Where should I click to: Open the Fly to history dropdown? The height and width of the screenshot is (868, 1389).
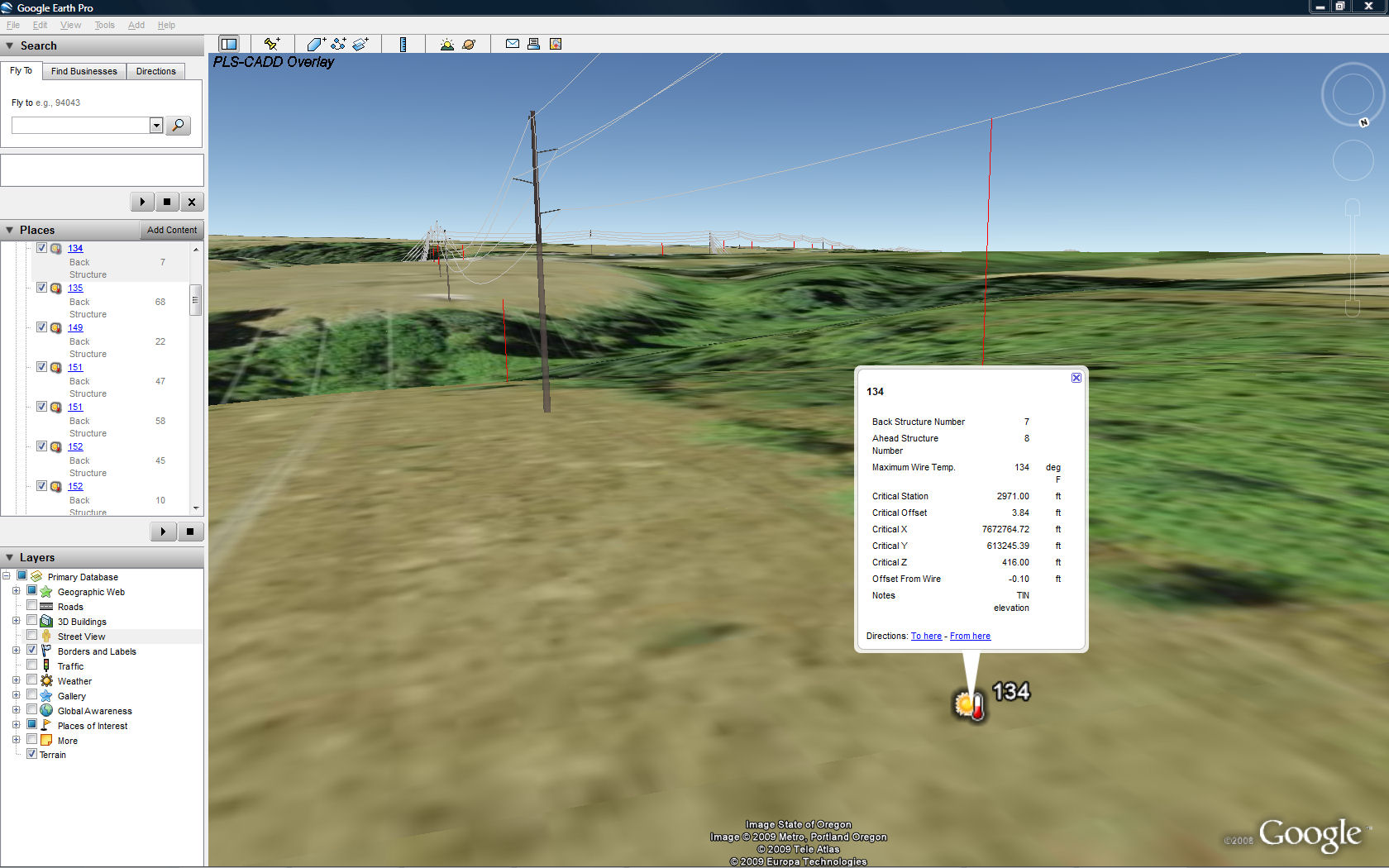click(156, 126)
